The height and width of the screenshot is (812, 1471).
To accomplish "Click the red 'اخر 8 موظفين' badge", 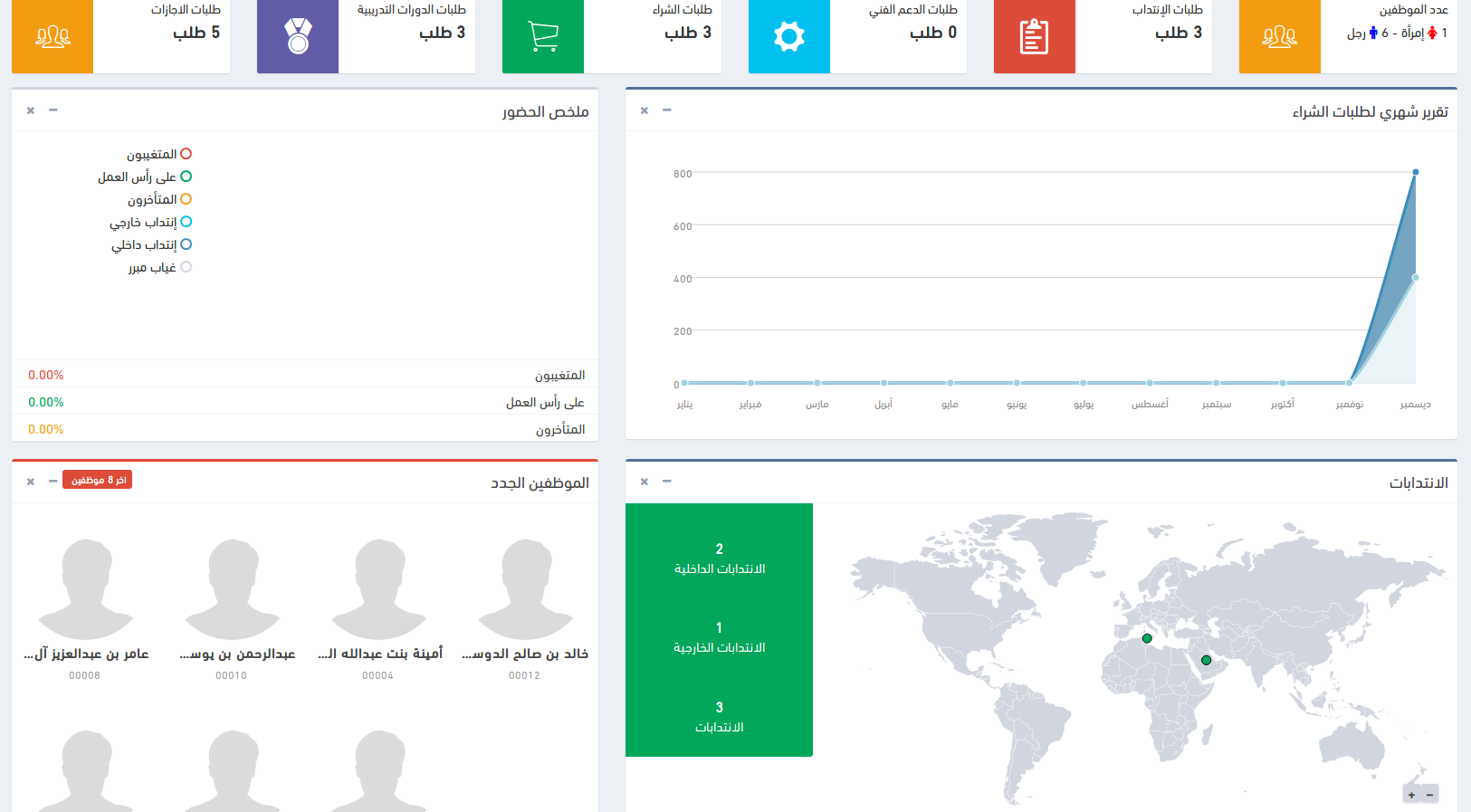I will click(x=97, y=480).
